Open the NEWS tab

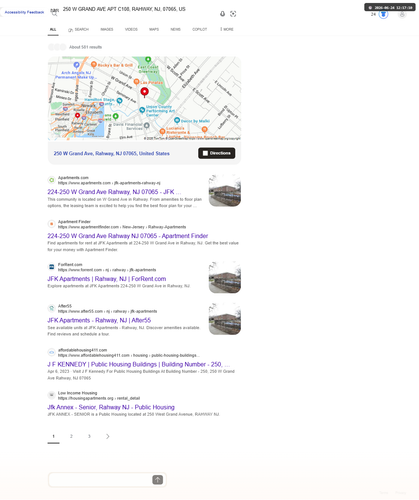coord(176,29)
